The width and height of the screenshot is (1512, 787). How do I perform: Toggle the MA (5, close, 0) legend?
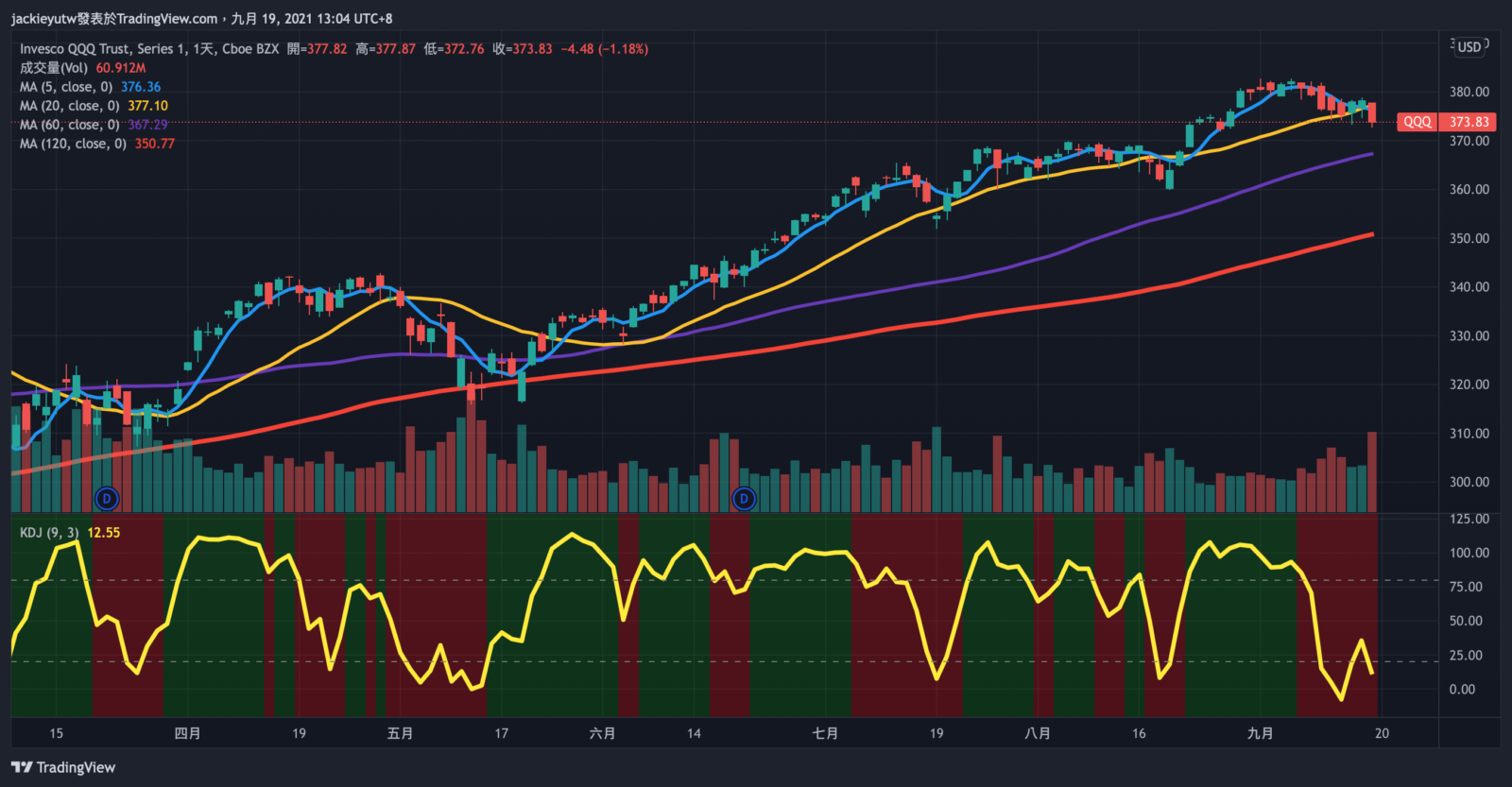66,87
